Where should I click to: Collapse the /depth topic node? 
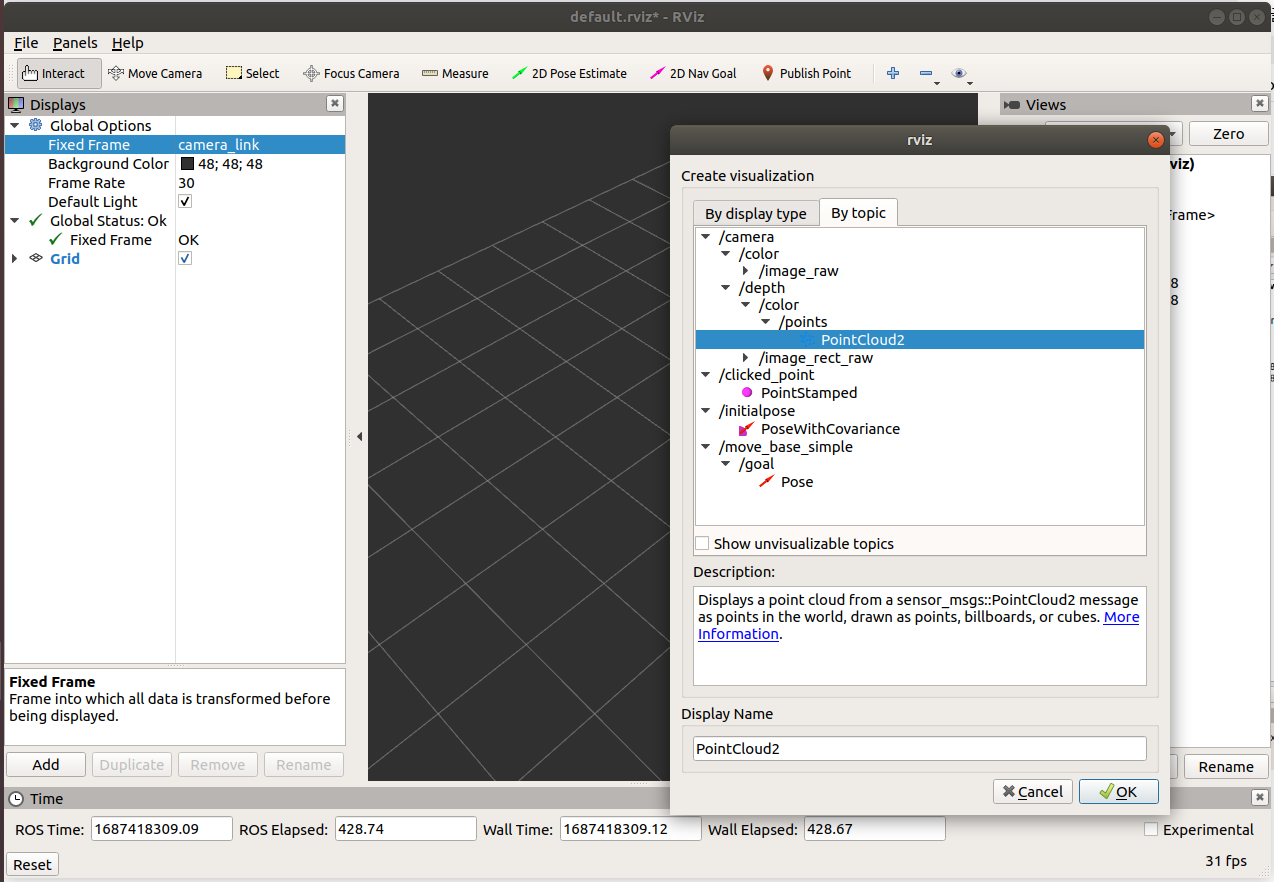726,288
